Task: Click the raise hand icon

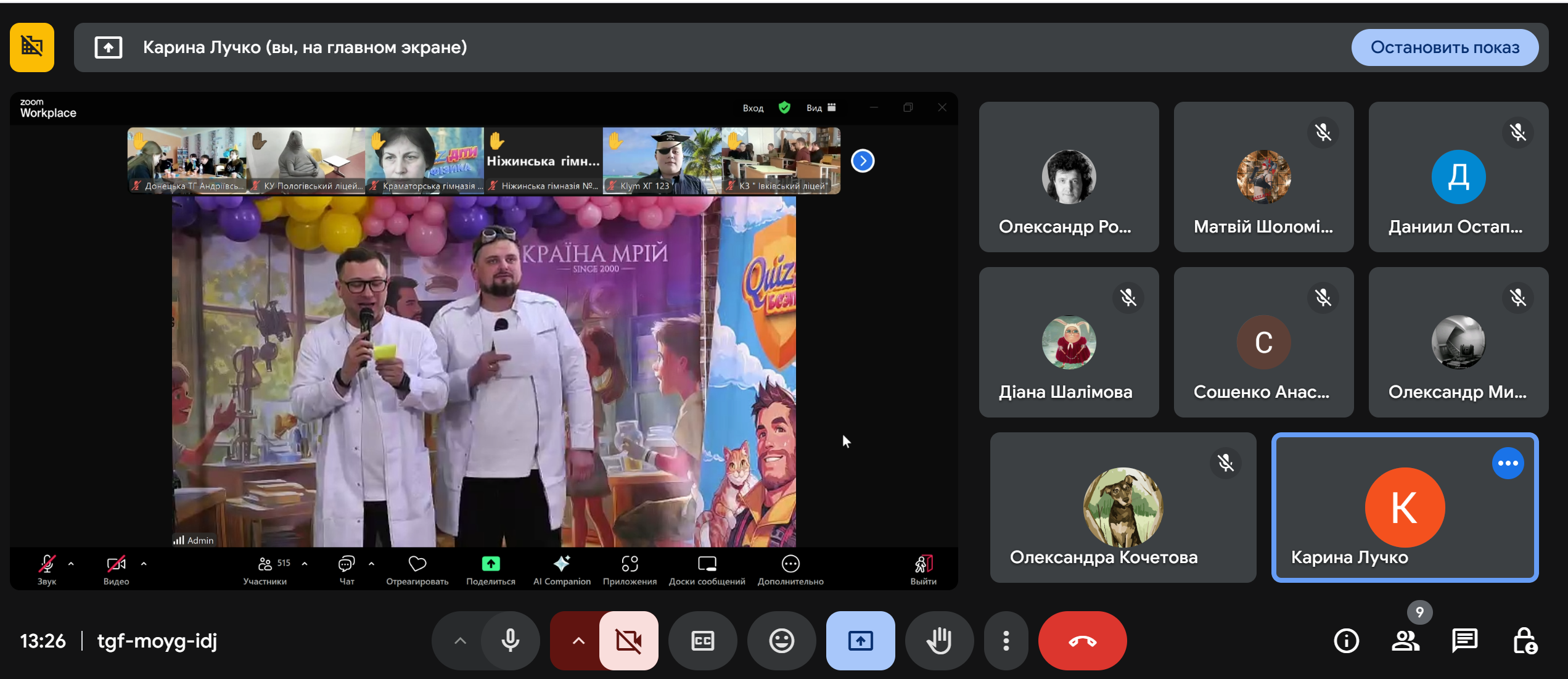Action: pos(939,641)
